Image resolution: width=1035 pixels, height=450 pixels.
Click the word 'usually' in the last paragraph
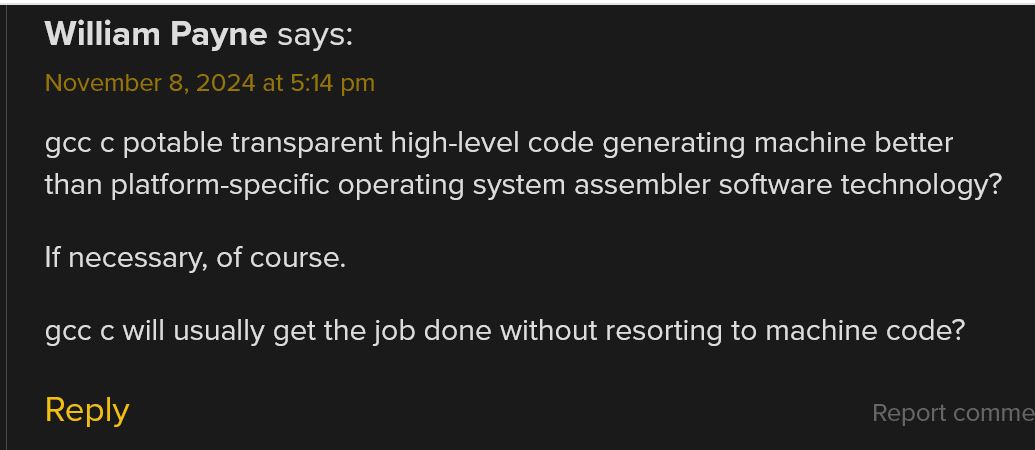tap(218, 331)
